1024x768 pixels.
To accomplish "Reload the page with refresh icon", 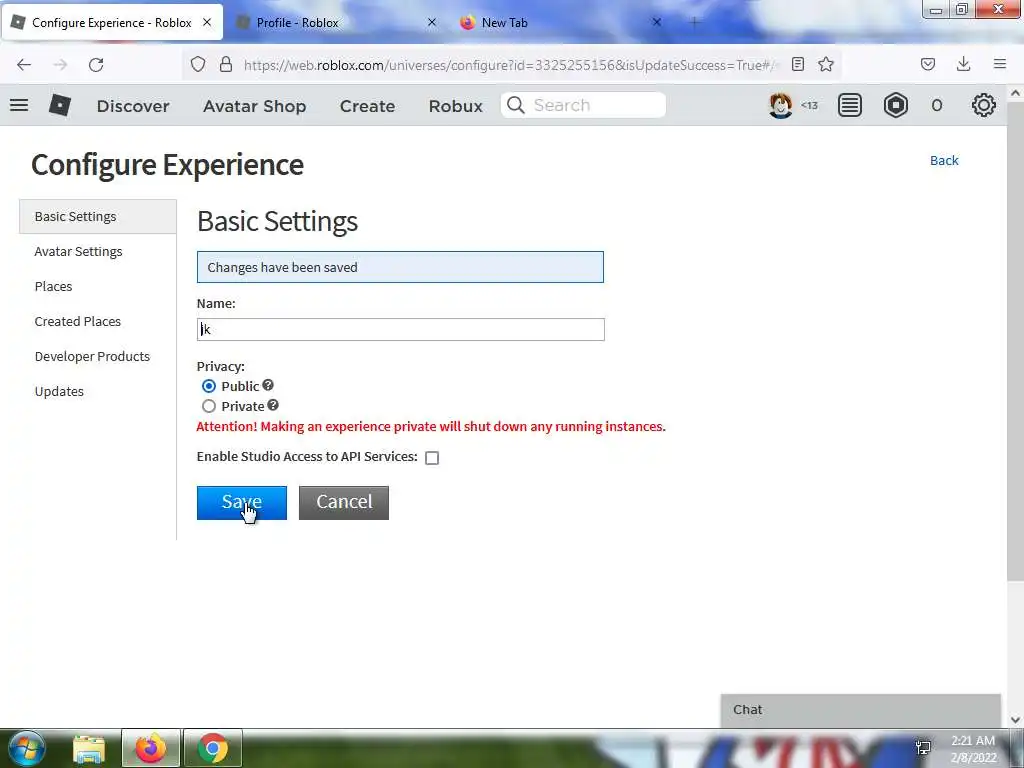I will (96, 65).
